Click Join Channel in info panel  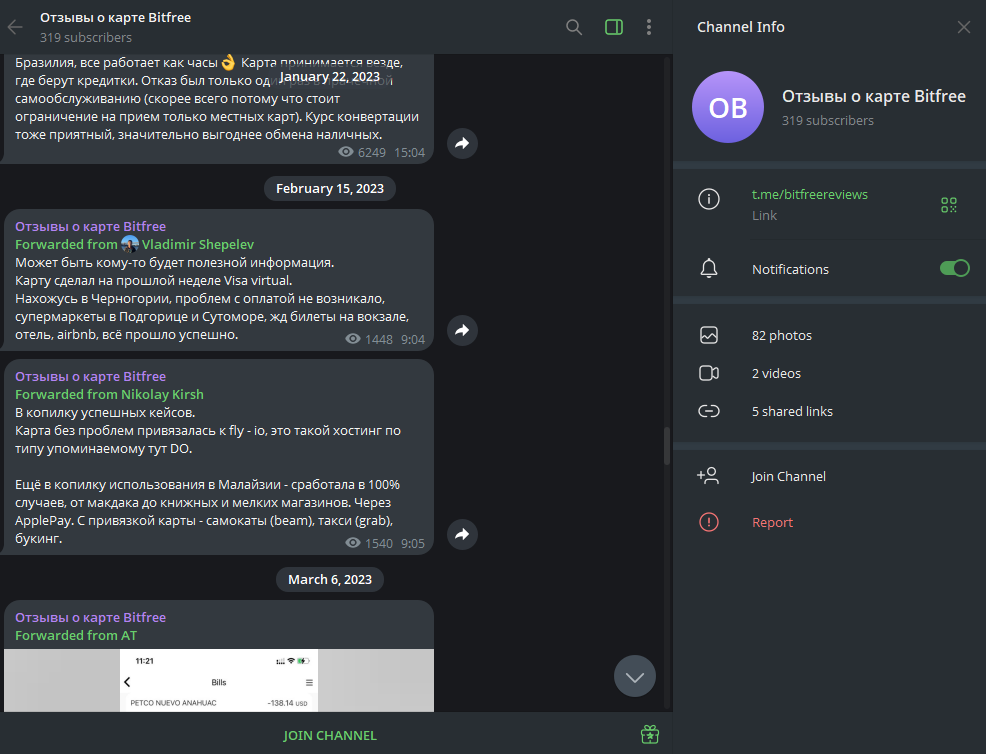[788, 477]
